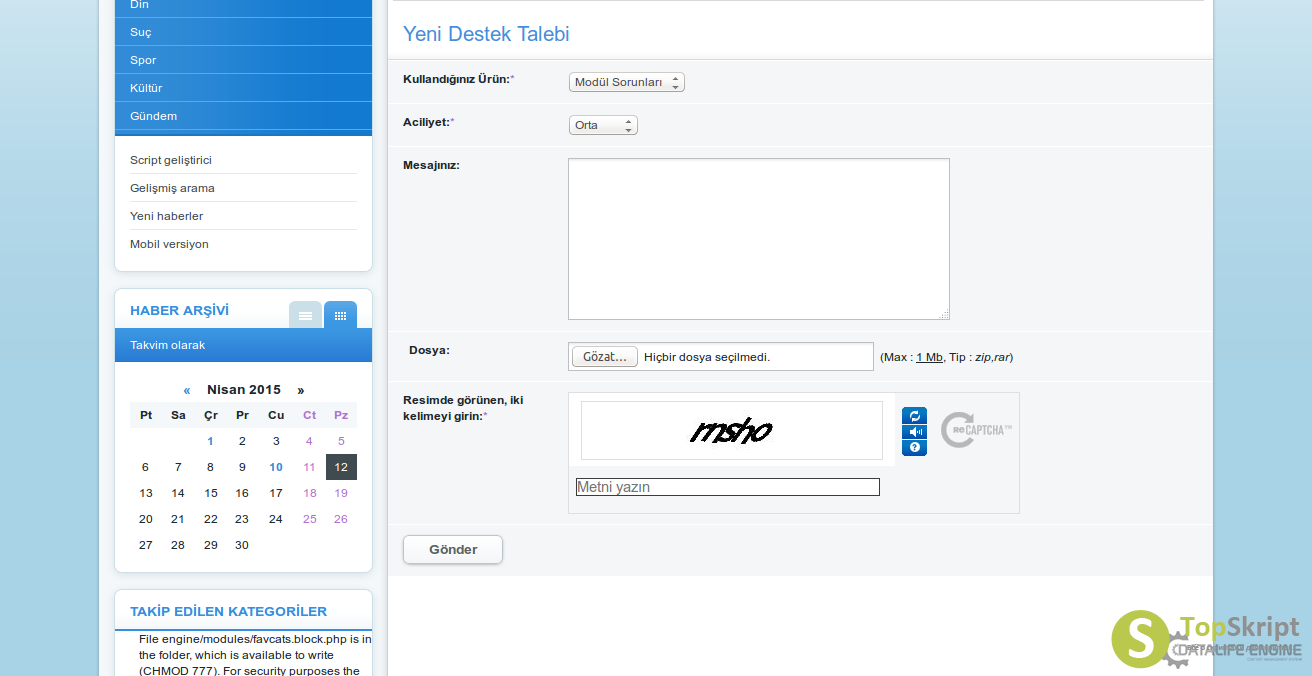Select calendar day 1
Screen dimensions: 1312x676
tap(210, 441)
